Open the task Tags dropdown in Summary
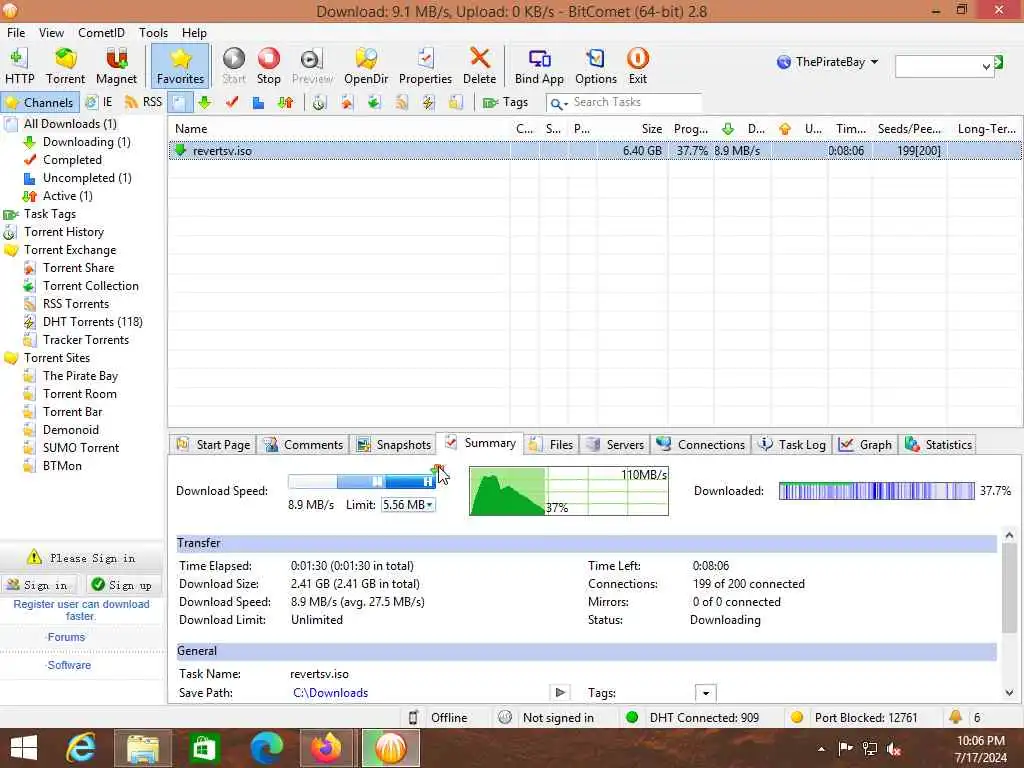 705,693
